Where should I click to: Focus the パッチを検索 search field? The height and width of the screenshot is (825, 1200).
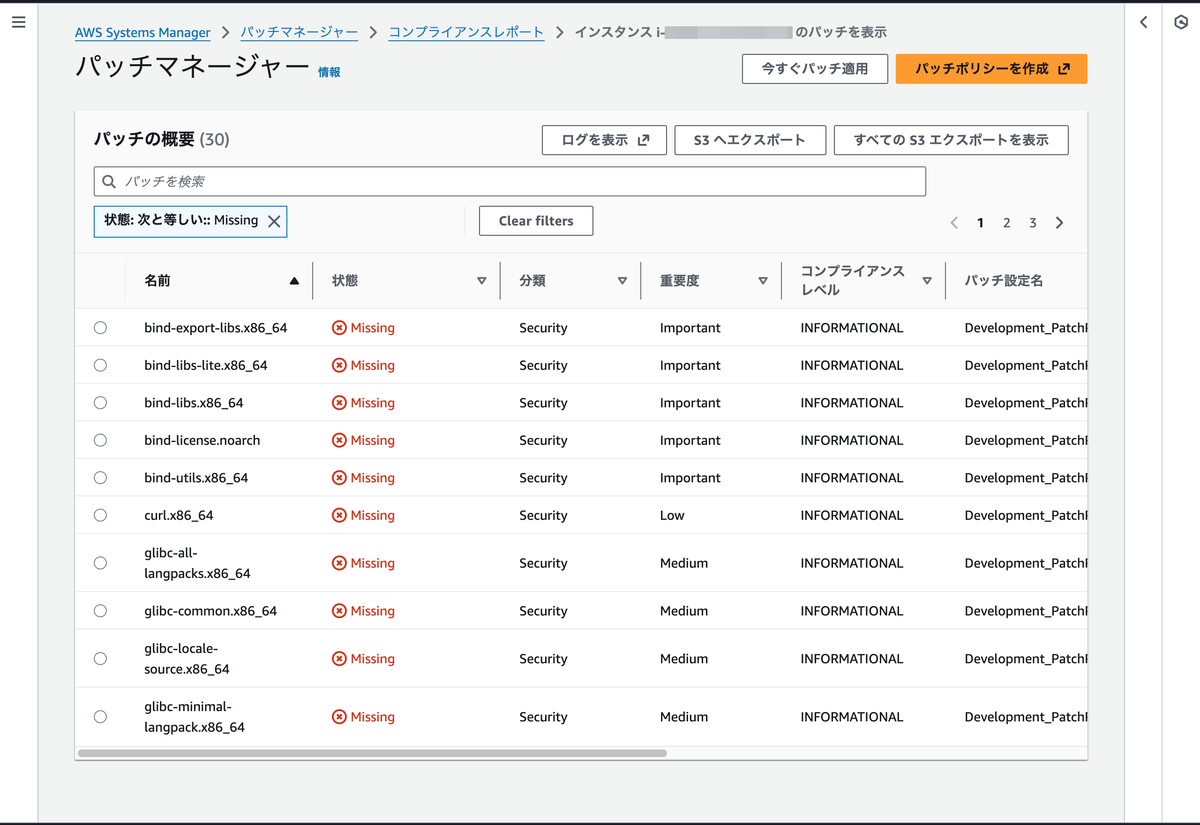click(510, 181)
